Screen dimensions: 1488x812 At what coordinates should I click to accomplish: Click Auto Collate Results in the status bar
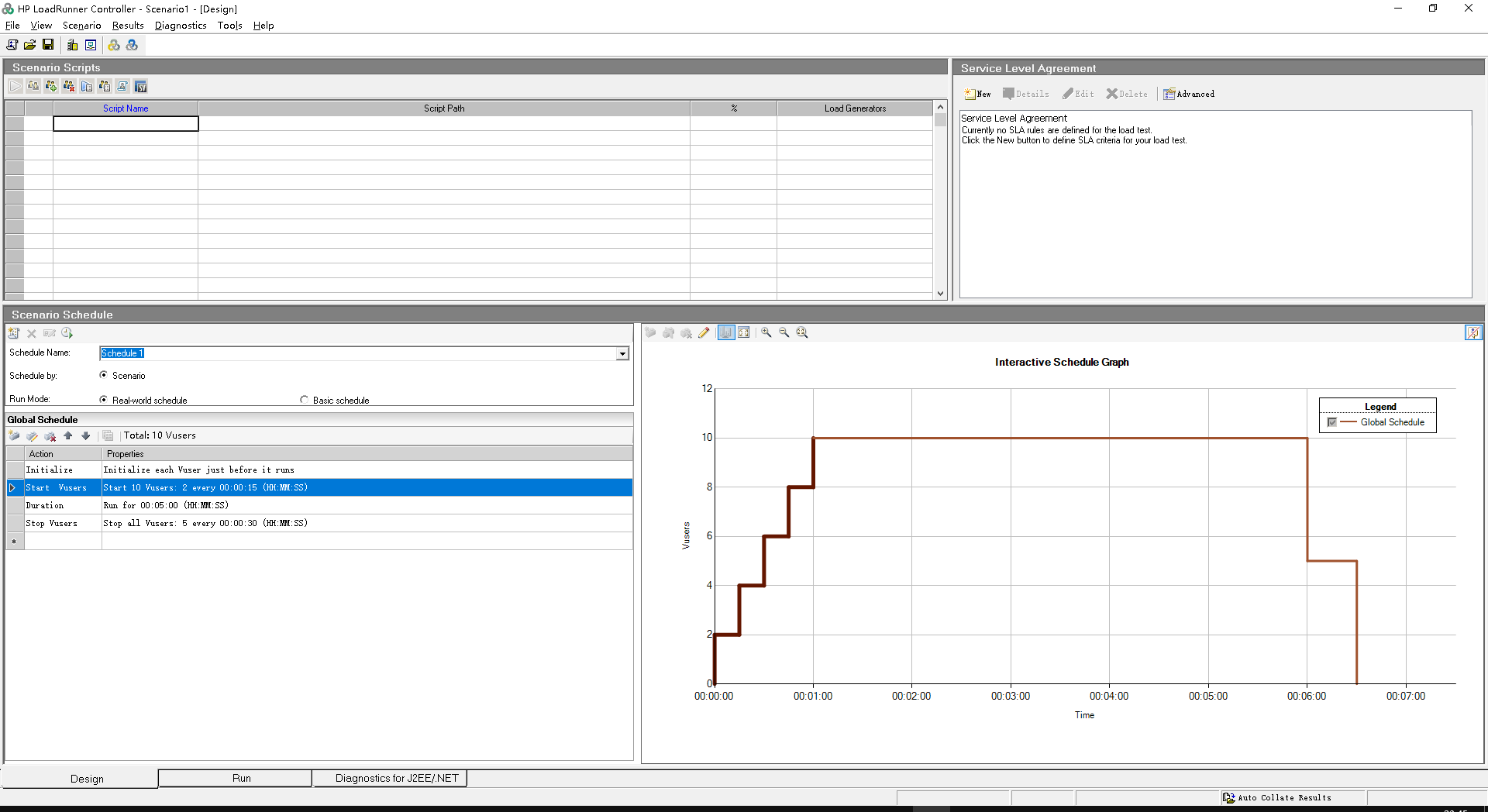click(x=1277, y=797)
